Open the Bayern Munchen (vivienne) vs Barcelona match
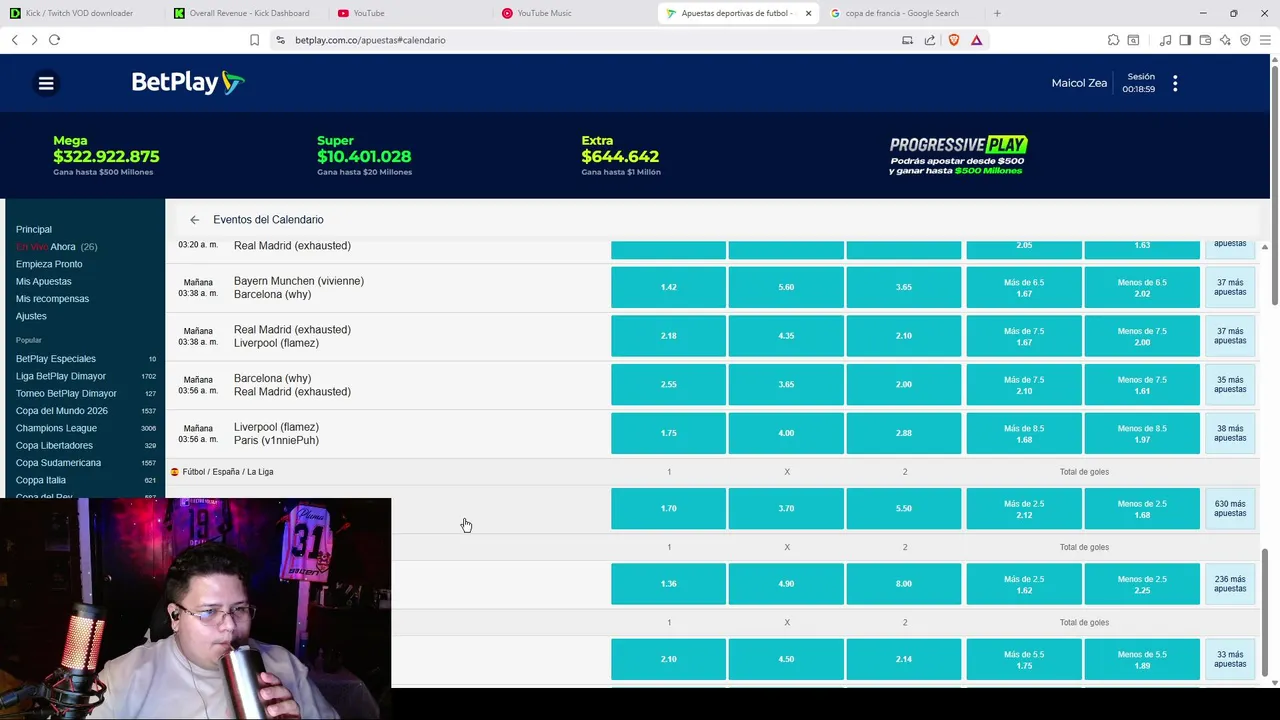This screenshot has height=720, width=1280. pos(298,288)
